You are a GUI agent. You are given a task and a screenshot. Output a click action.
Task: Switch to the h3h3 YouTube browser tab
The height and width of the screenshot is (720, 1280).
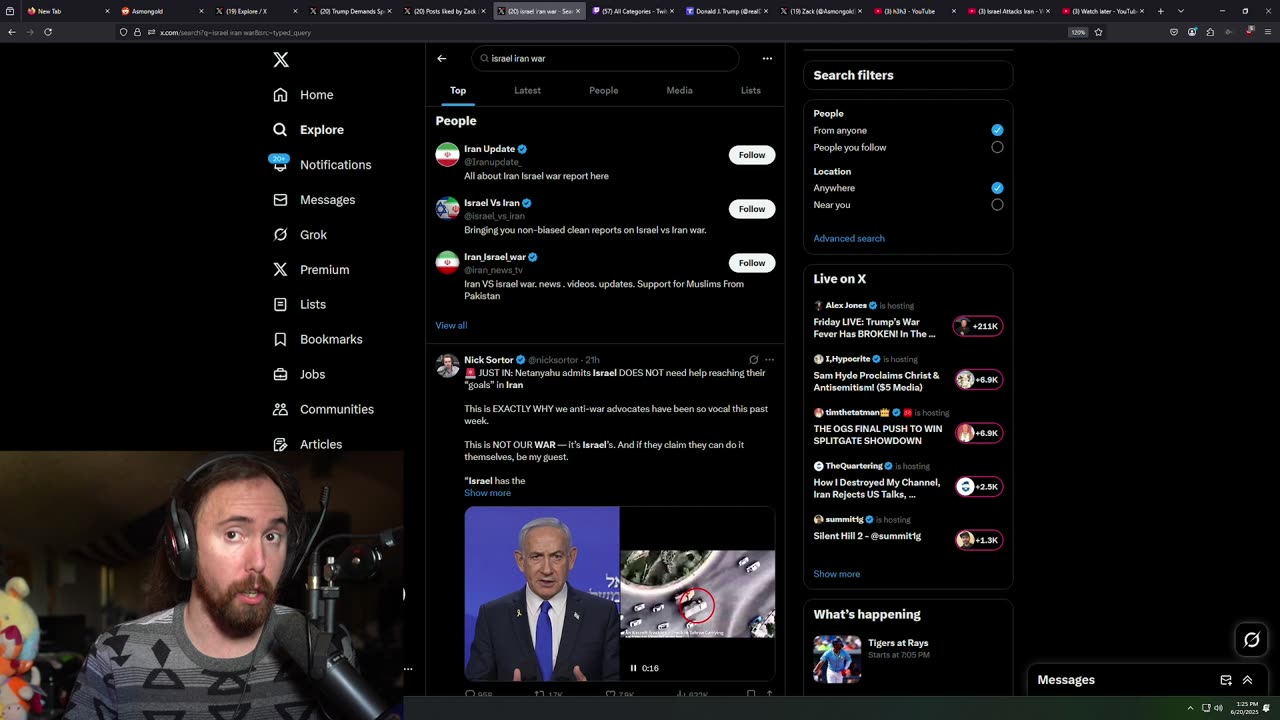(x=915, y=11)
